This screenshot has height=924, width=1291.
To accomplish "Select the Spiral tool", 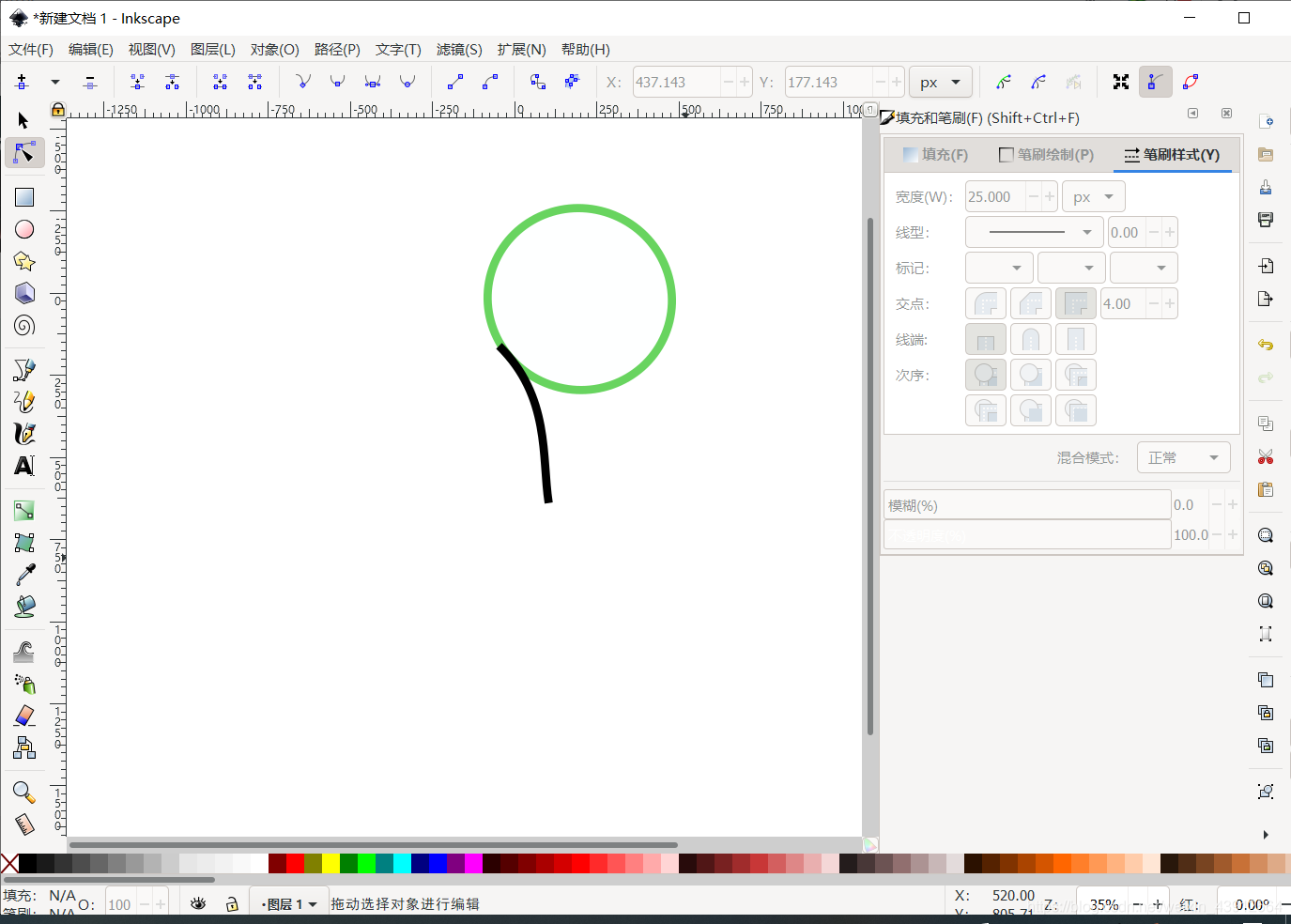I will [24, 325].
